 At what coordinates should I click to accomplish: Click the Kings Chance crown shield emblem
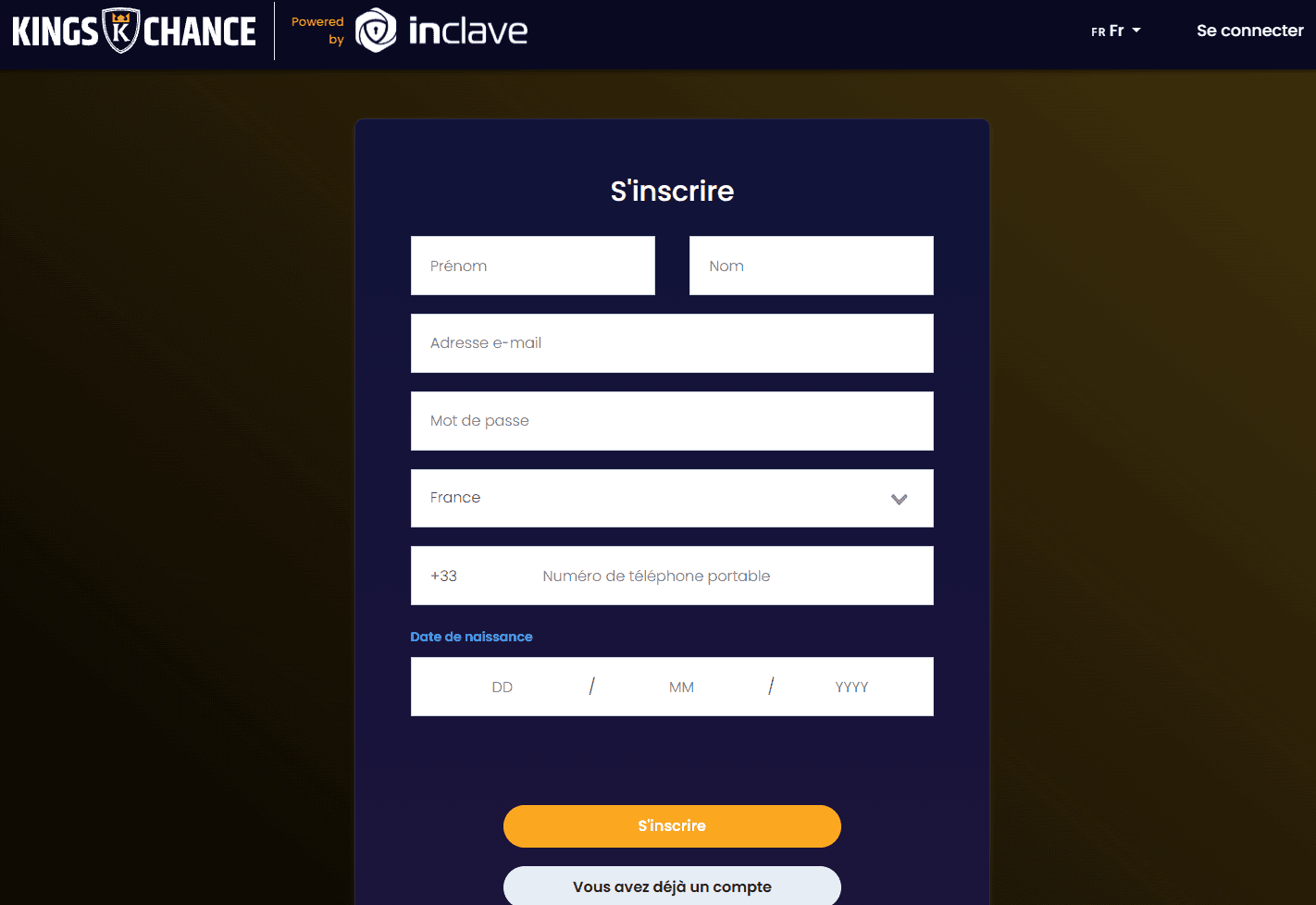click(x=120, y=31)
